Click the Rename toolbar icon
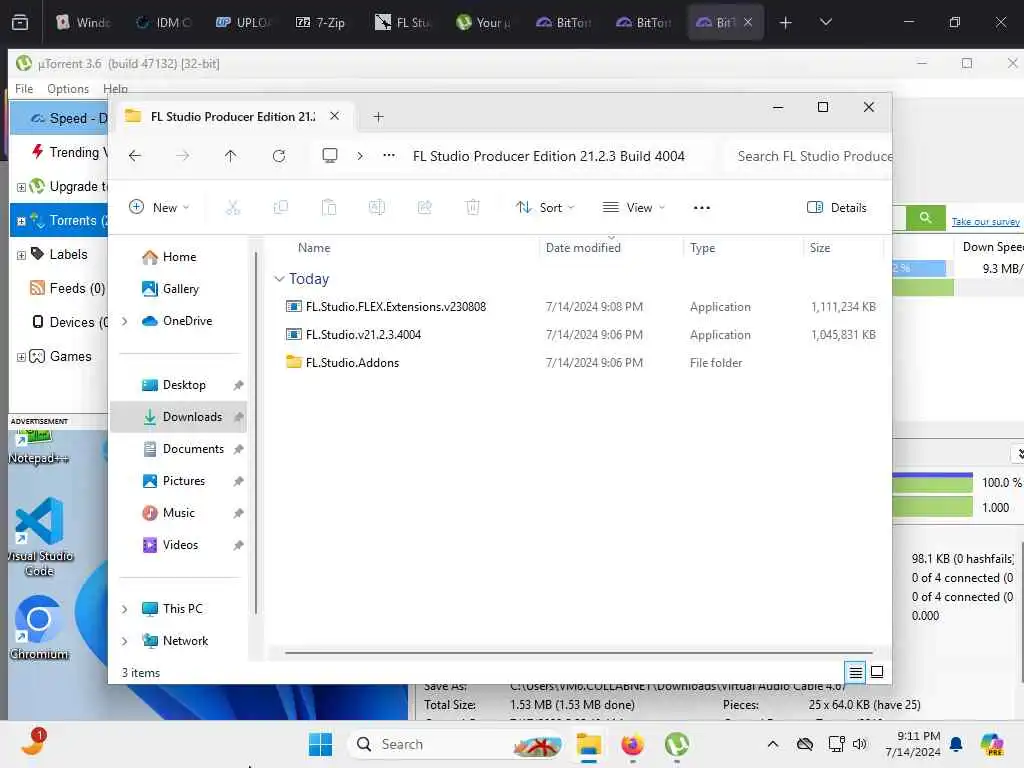Screen dimensions: 1024x768 click(x=377, y=208)
